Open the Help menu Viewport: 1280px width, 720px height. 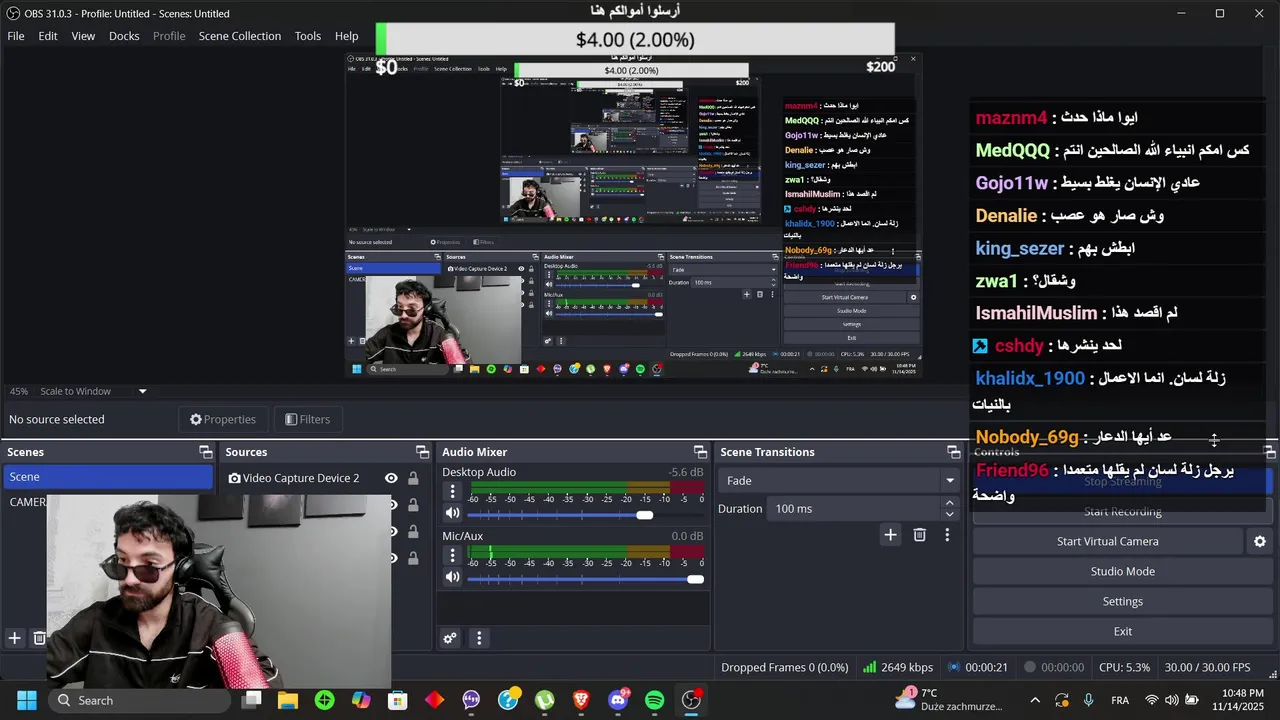(x=347, y=36)
